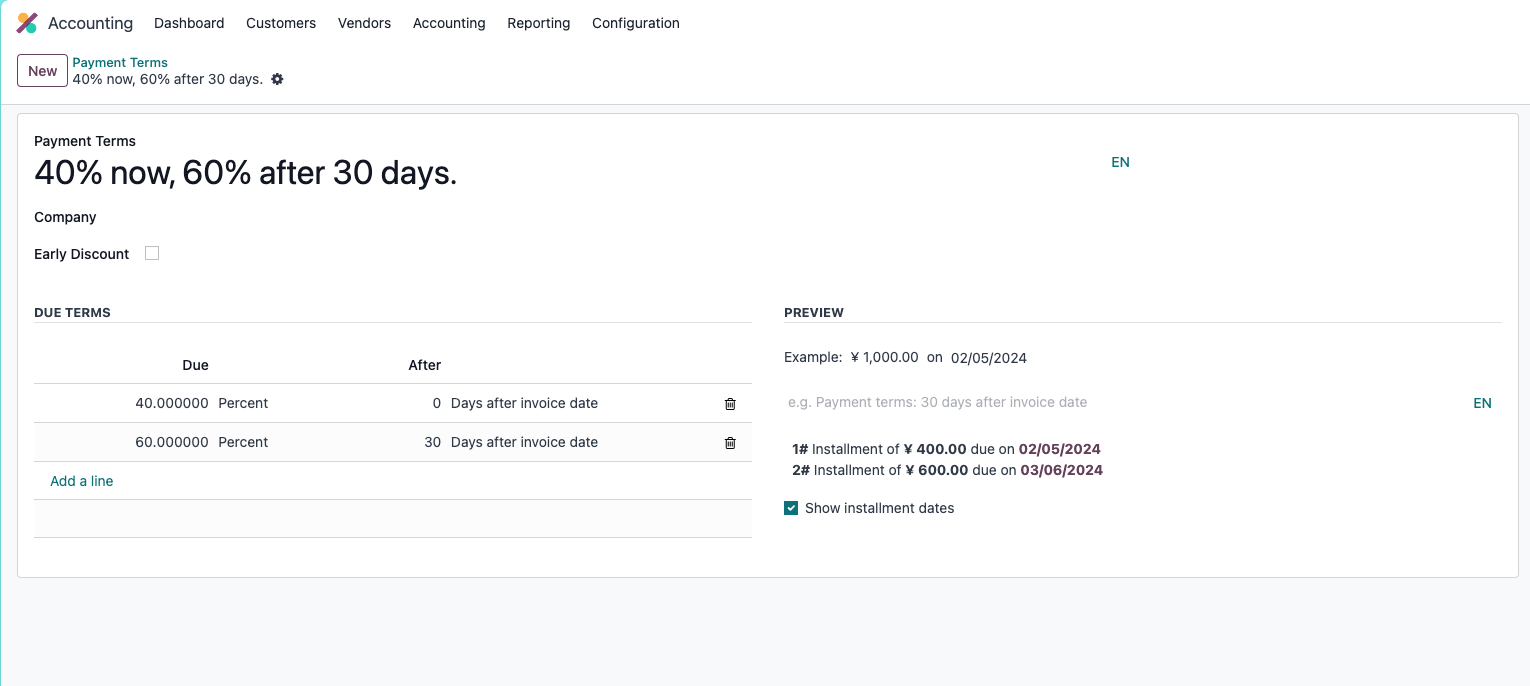
Task: Edit the 60.000000 due value cell
Action: (171, 442)
